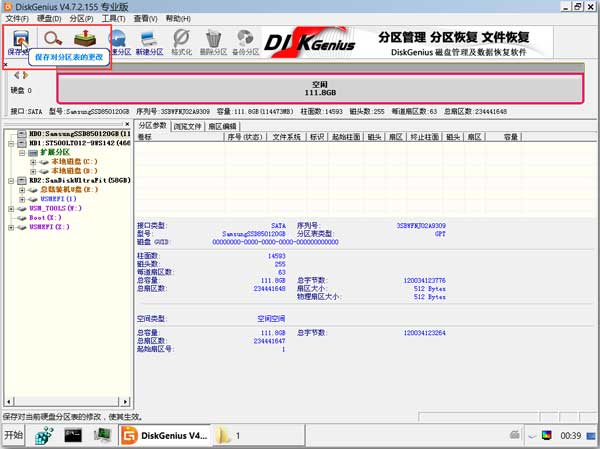Viewport: 600px width, 449px height.
Task: Open the 工具(T) menu
Action: point(113,18)
